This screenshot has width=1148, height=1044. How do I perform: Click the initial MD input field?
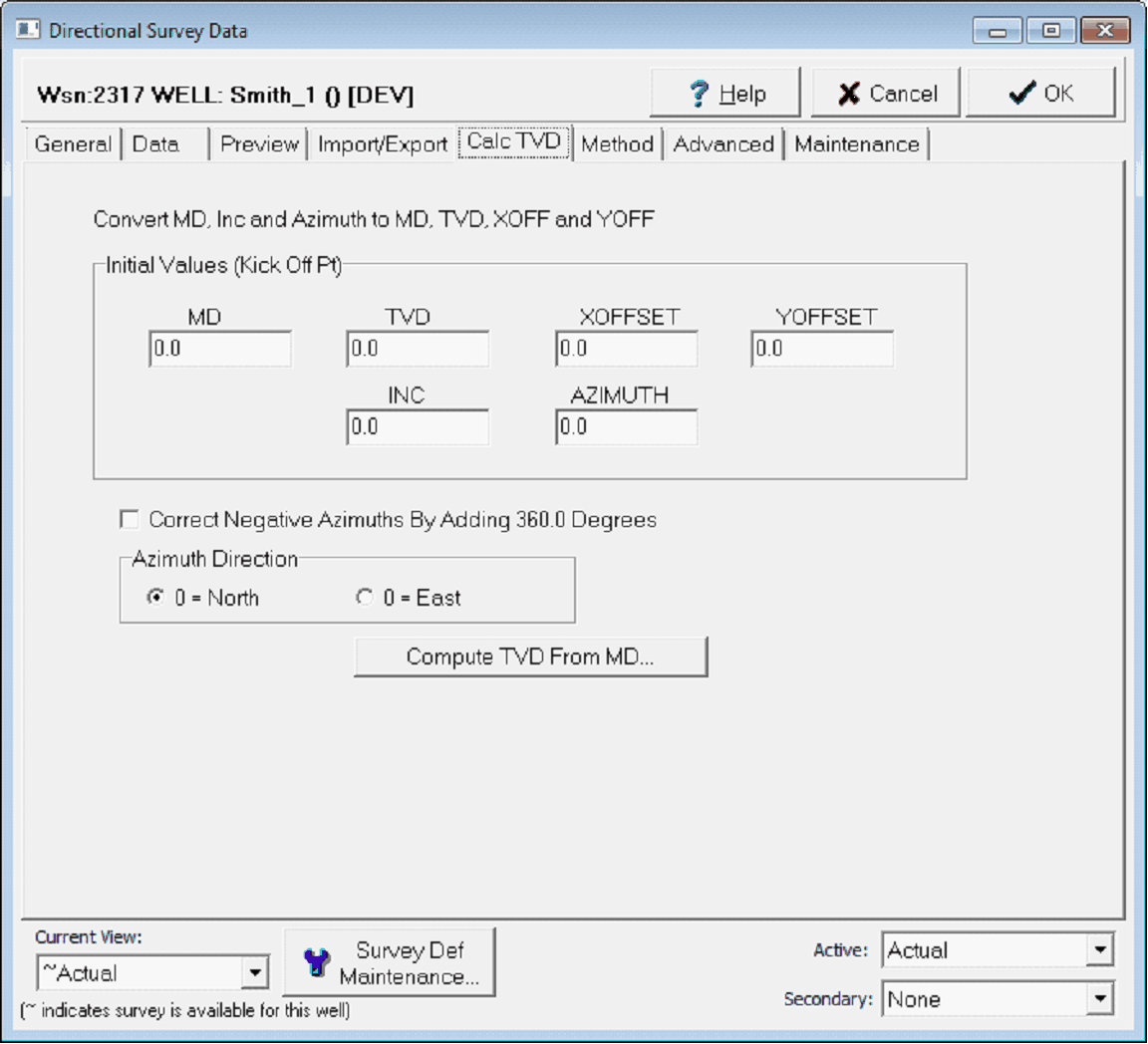[x=220, y=350]
